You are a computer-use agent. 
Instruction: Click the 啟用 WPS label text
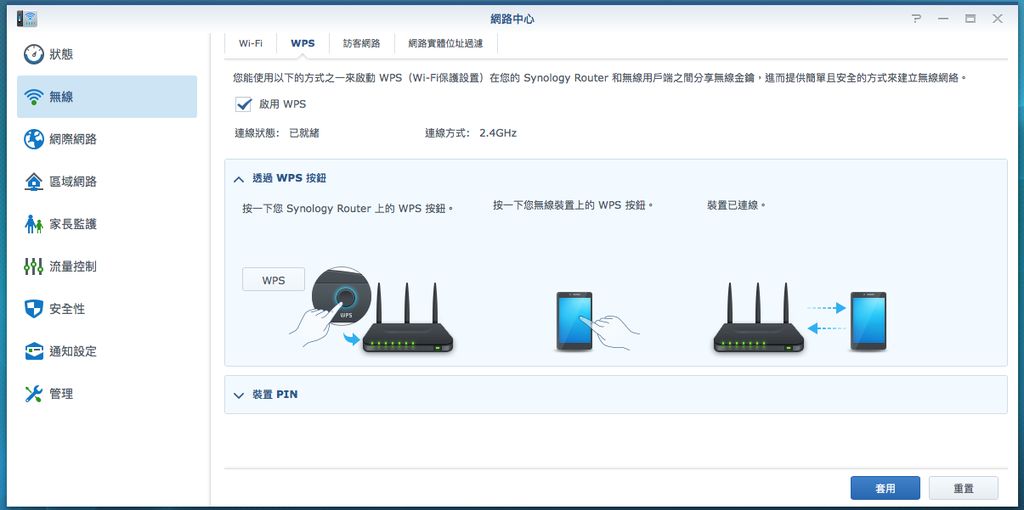282,104
